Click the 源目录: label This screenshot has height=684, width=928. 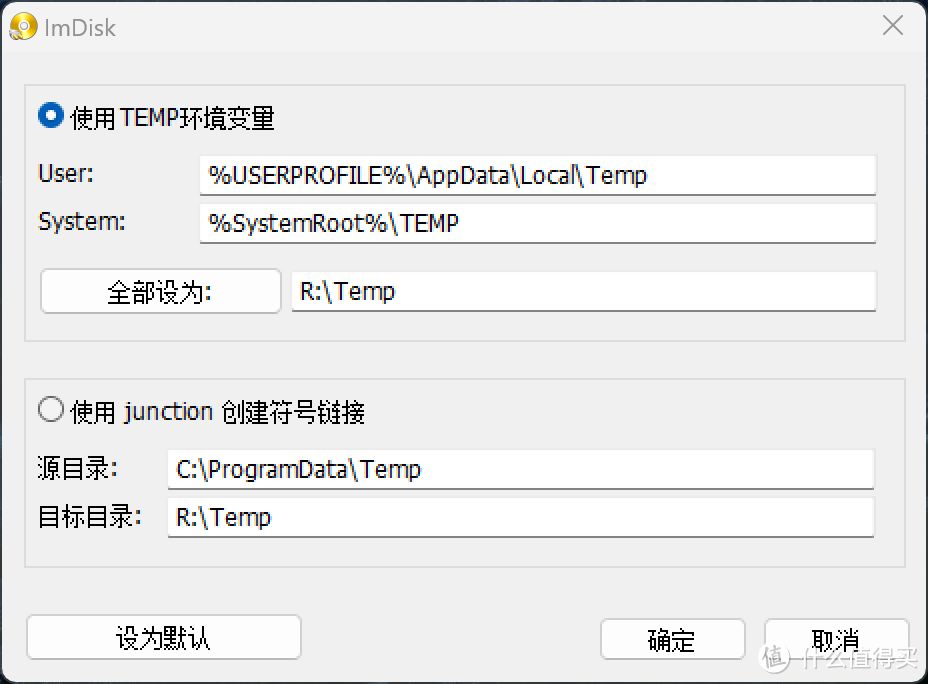[x=78, y=468]
